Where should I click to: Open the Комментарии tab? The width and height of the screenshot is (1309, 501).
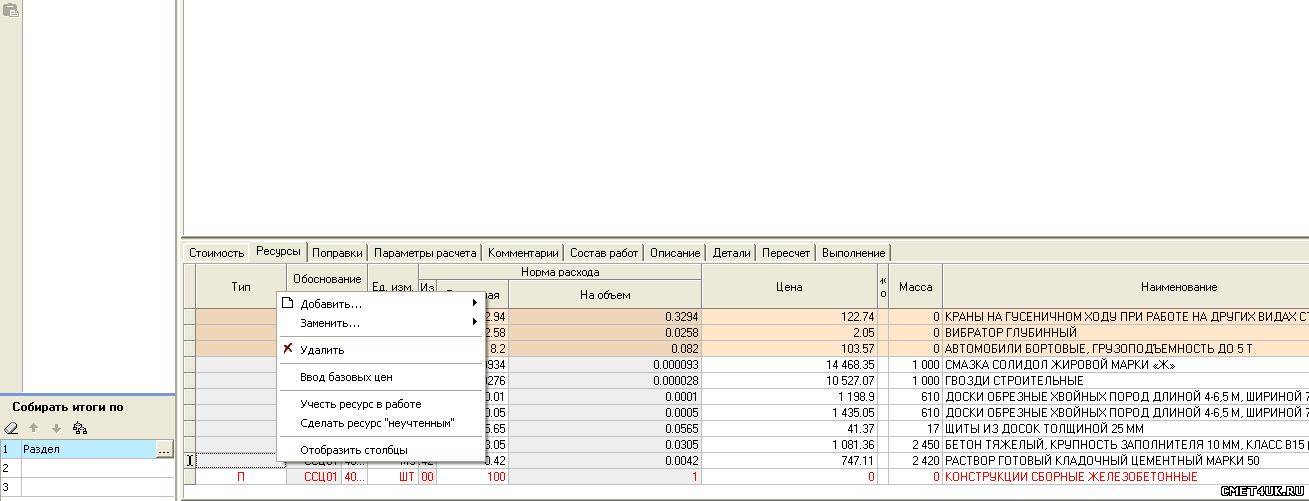point(523,253)
